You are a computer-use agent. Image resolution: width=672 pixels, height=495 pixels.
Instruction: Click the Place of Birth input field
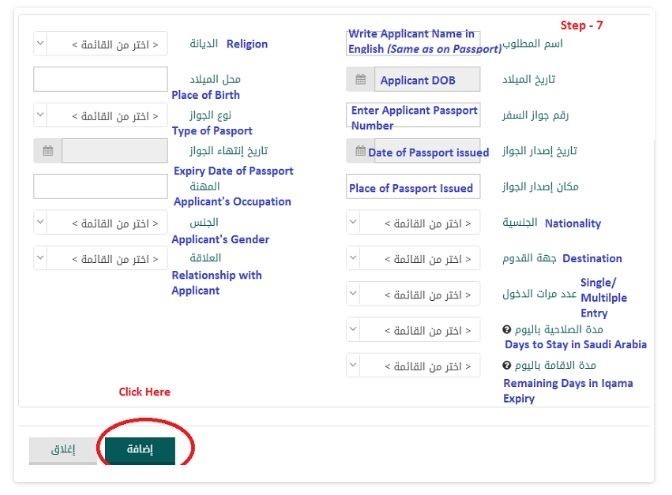click(100, 79)
